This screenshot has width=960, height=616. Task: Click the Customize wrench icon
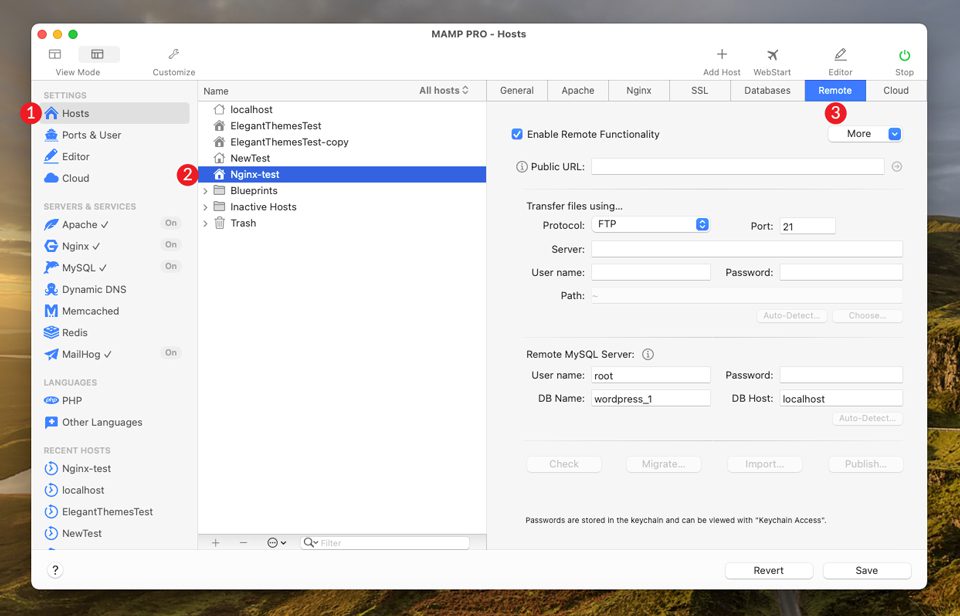click(173, 56)
